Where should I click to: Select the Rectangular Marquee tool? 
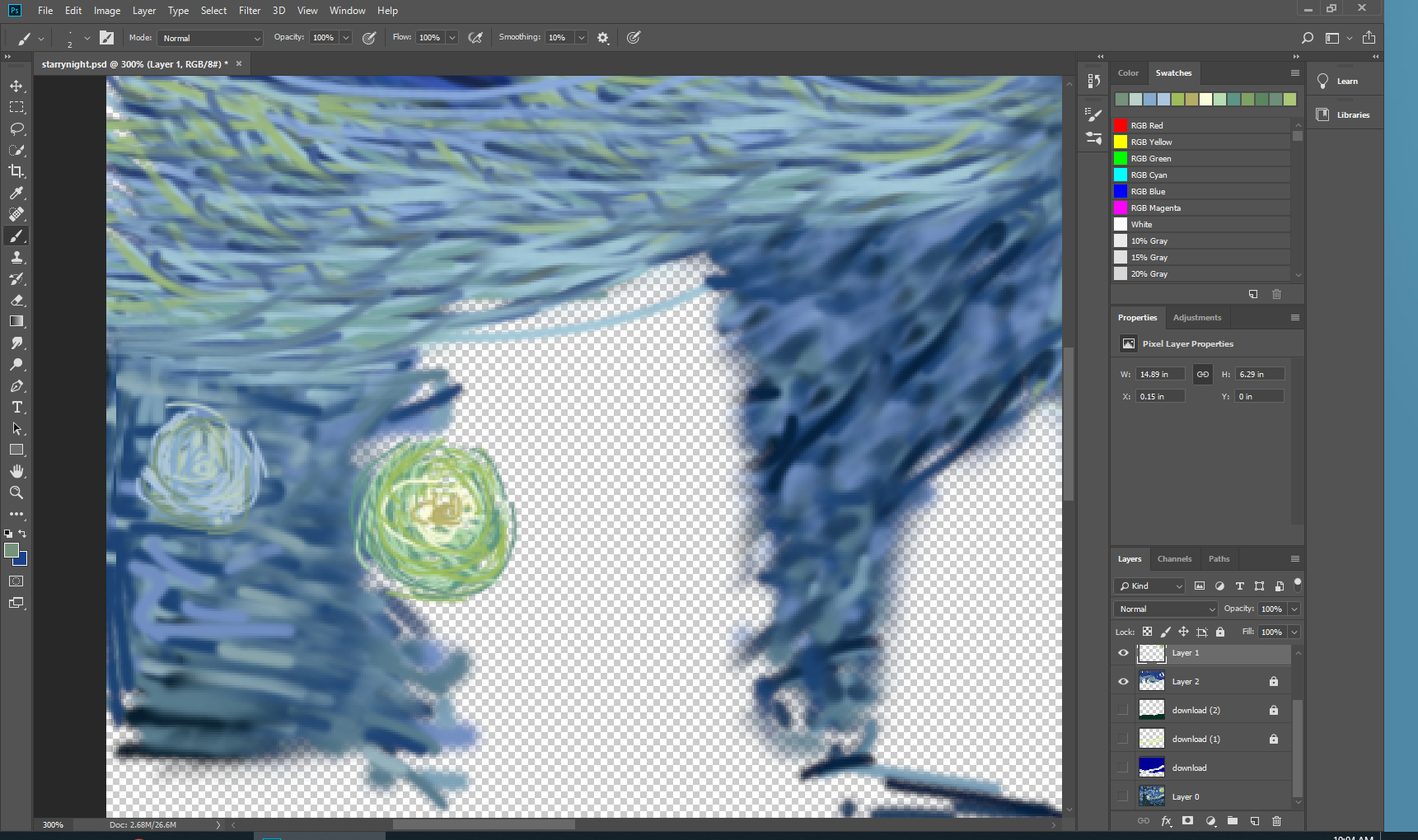(16, 107)
